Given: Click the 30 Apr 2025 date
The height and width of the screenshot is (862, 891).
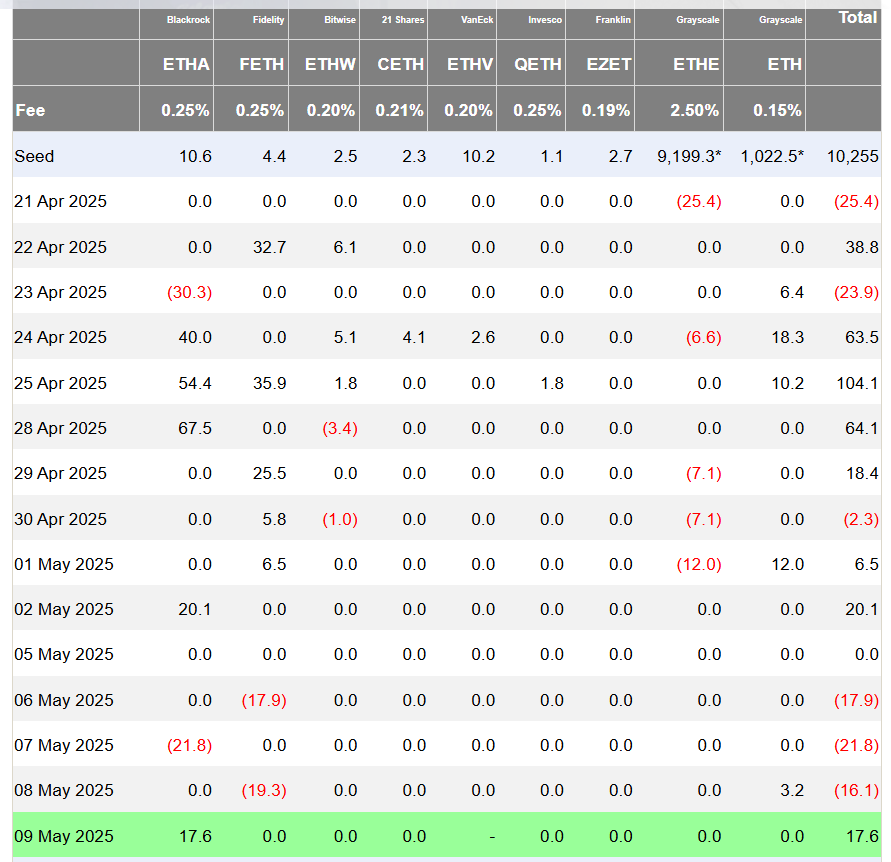Looking at the screenshot, I should coord(60,519).
